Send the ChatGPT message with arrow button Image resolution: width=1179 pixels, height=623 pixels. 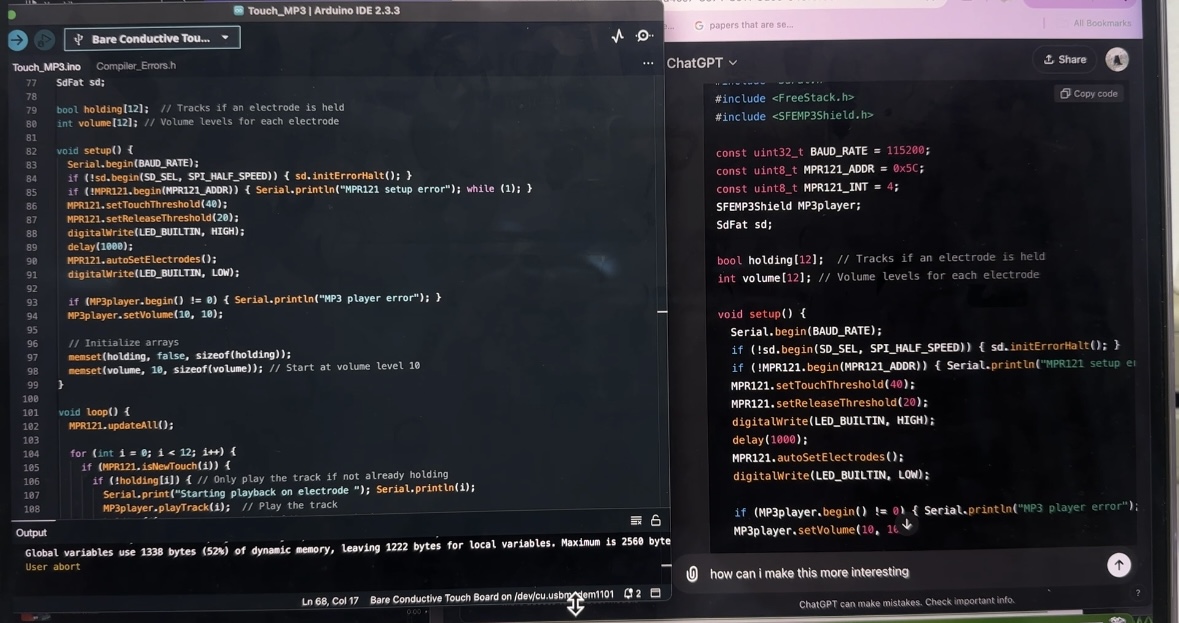tap(1118, 565)
